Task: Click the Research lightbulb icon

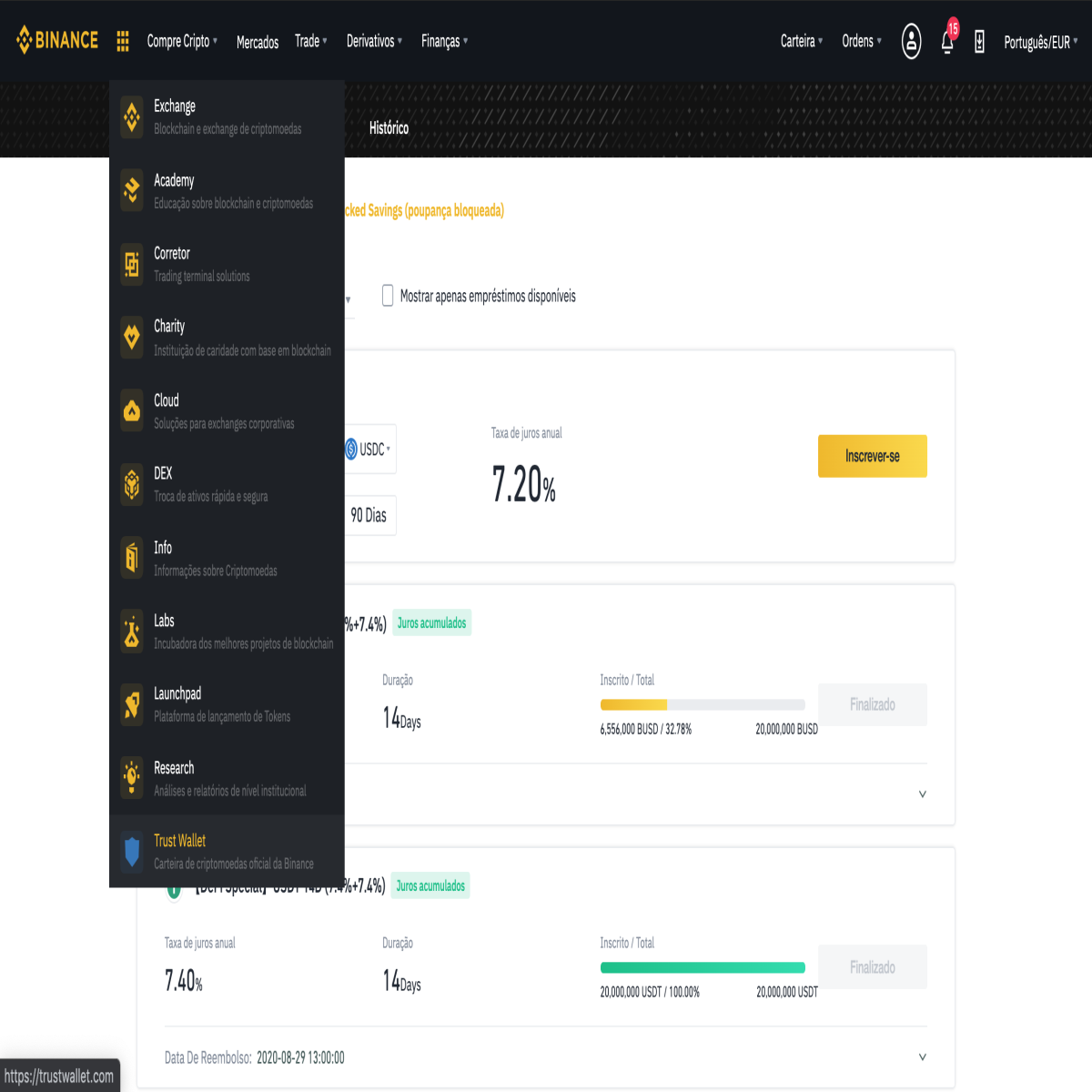Action: 132,778
